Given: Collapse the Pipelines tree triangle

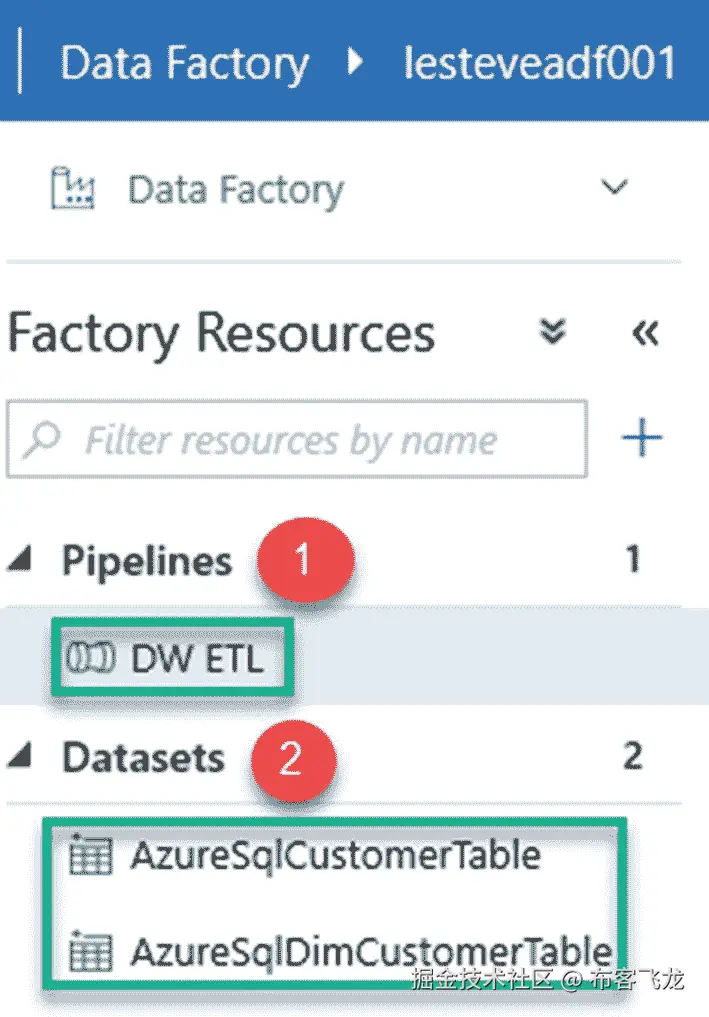Looking at the screenshot, I should coord(20,559).
